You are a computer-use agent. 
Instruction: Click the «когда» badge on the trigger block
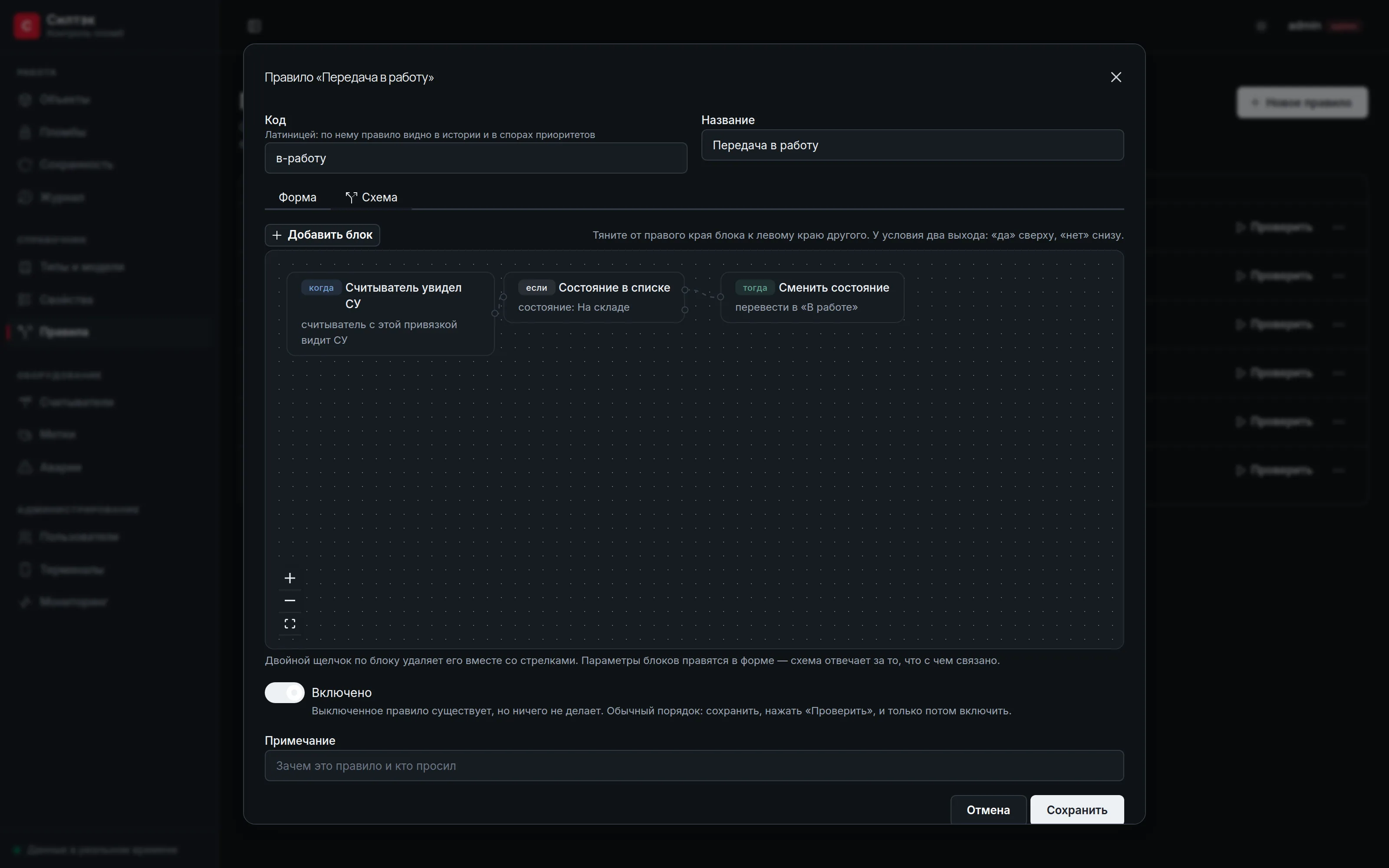[x=321, y=288]
